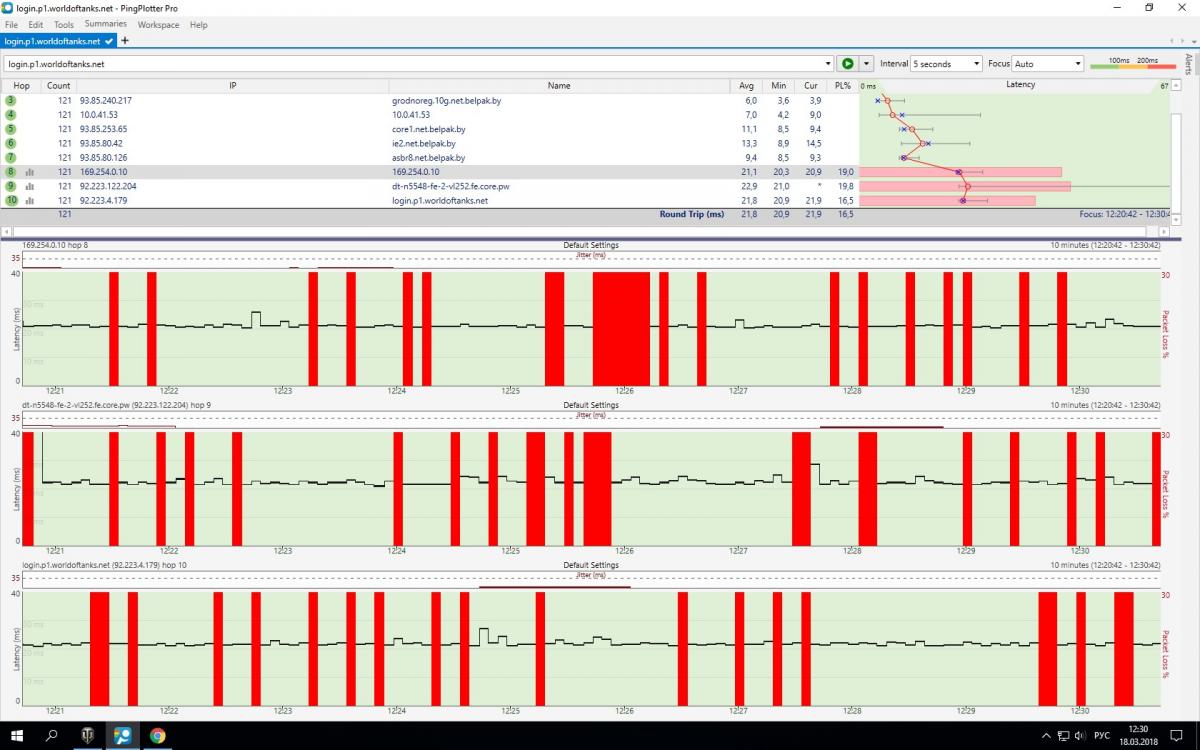Image resolution: width=1200 pixels, height=750 pixels.
Task: Toggle the timeline graph icon for hop 8
Action: (x=29, y=172)
